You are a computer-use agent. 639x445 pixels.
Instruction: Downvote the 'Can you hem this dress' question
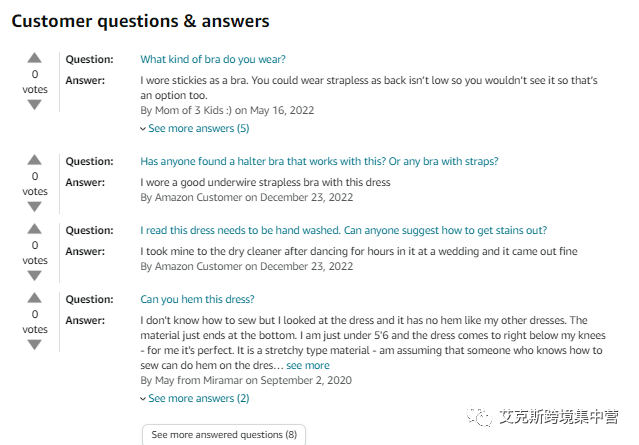[x=35, y=344]
